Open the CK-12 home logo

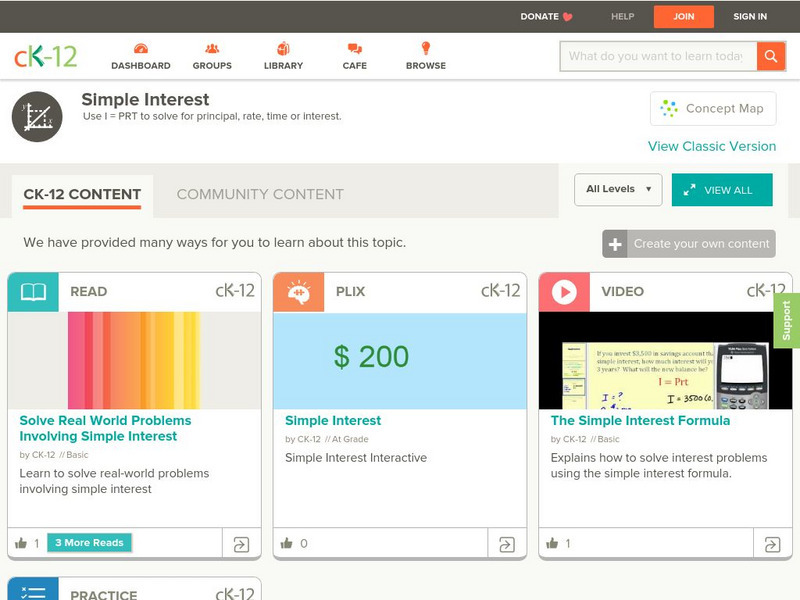(45, 56)
